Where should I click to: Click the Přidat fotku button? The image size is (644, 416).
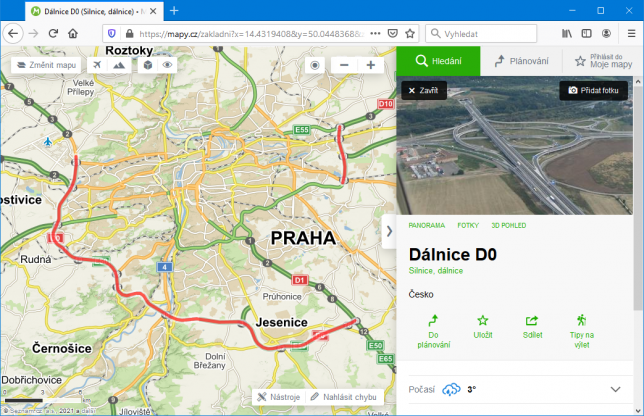point(593,90)
